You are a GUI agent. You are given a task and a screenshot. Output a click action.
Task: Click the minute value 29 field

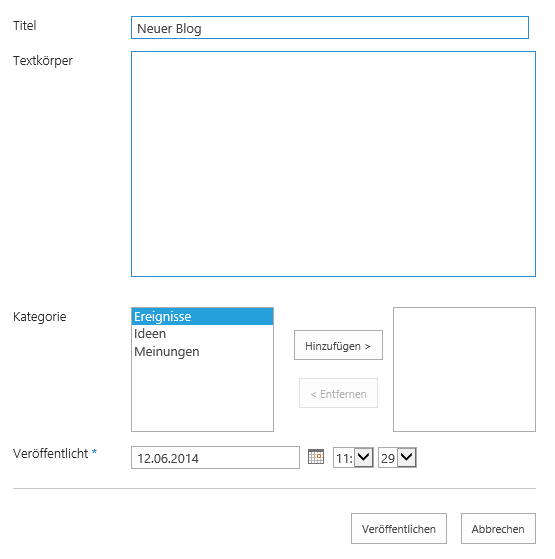(388, 458)
